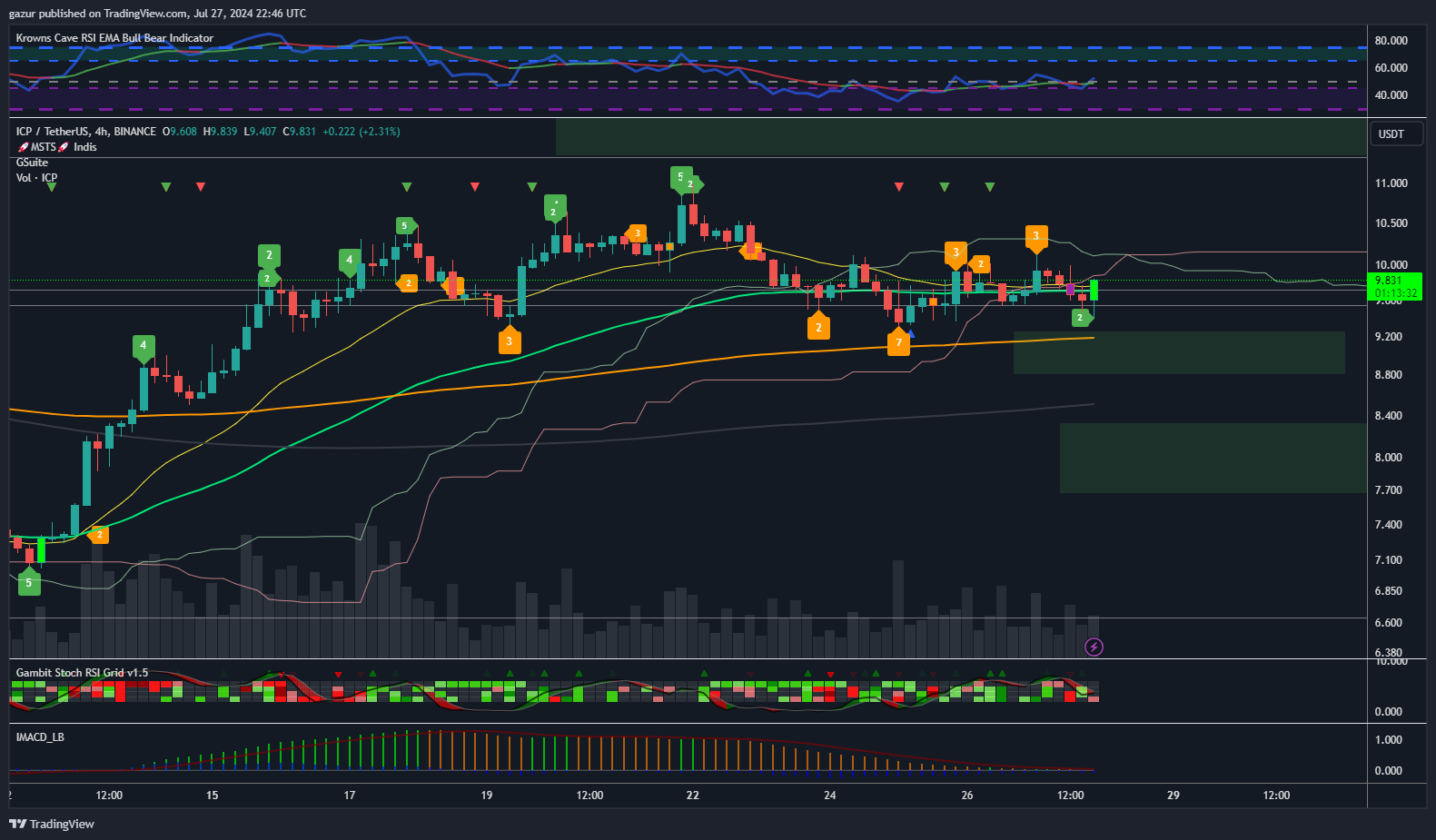Image resolution: width=1436 pixels, height=840 pixels.
Task: Click the 7.400 price axis label
Action: [x=1388, y=525]
